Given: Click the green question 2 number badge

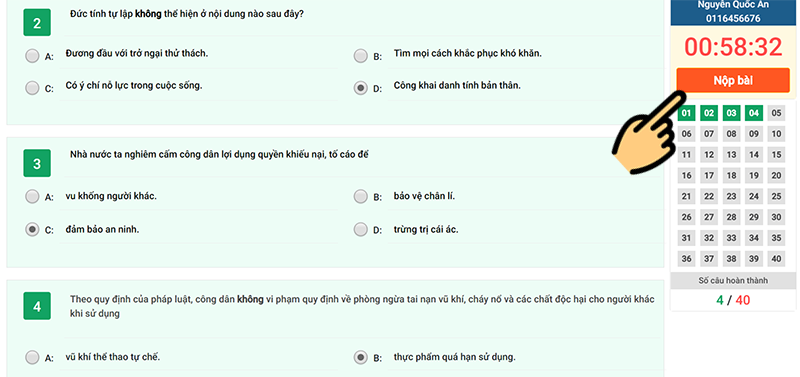Looking at the screenshot, I should pos(37,22).
